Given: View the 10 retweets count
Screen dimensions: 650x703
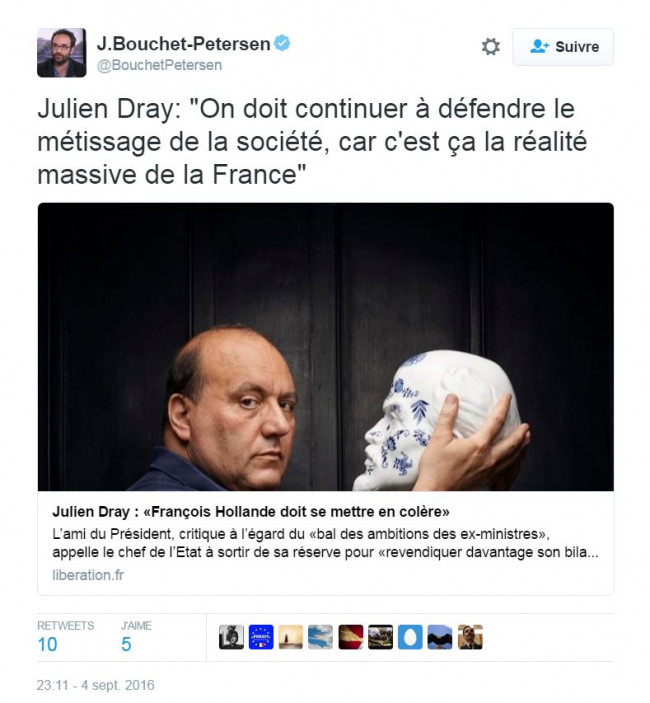Looking at the screenshot, I should click(47, 645).
